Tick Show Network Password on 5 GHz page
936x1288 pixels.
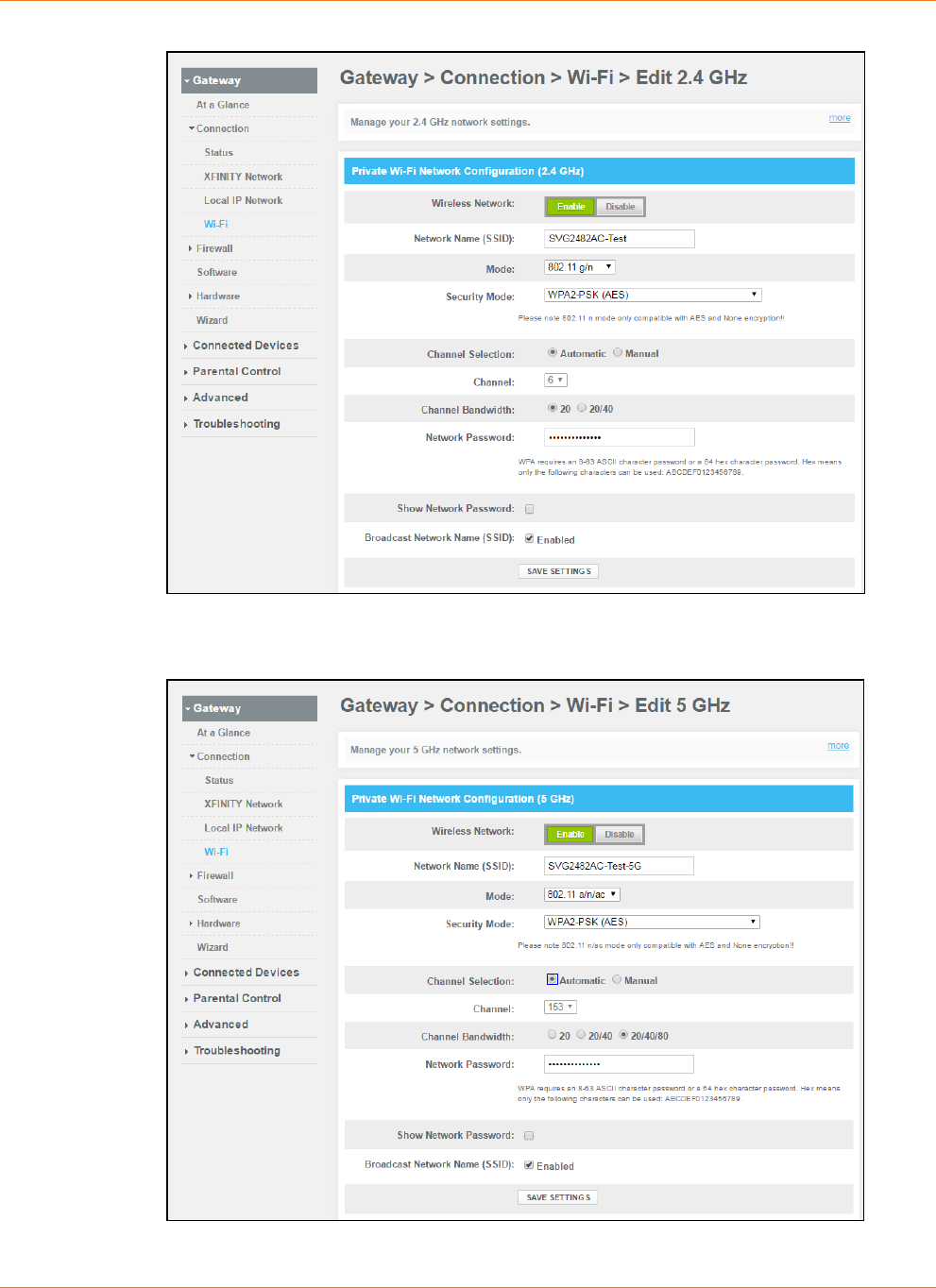coord(529,1136)
